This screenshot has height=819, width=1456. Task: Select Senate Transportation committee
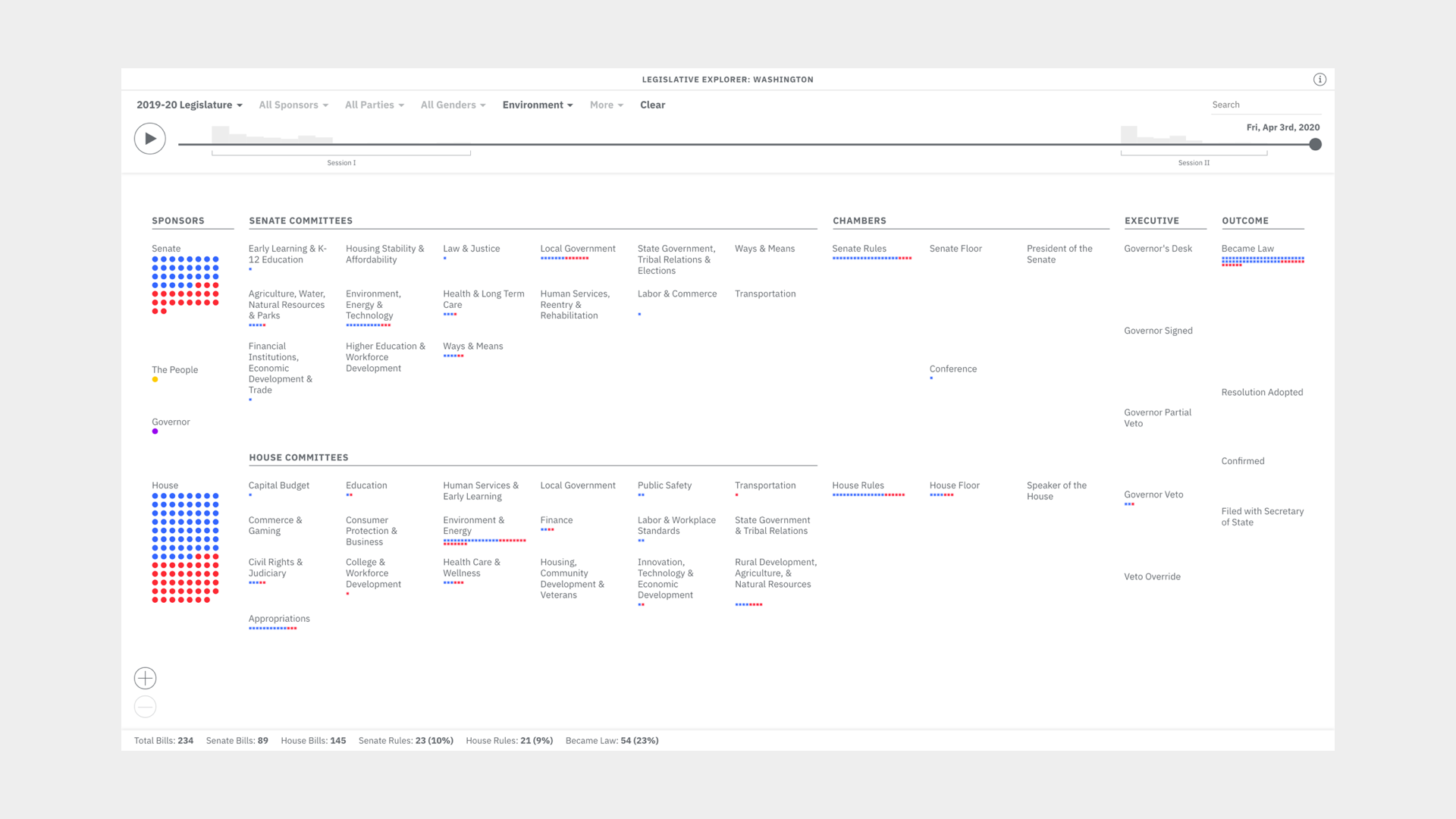click(765, 294)
